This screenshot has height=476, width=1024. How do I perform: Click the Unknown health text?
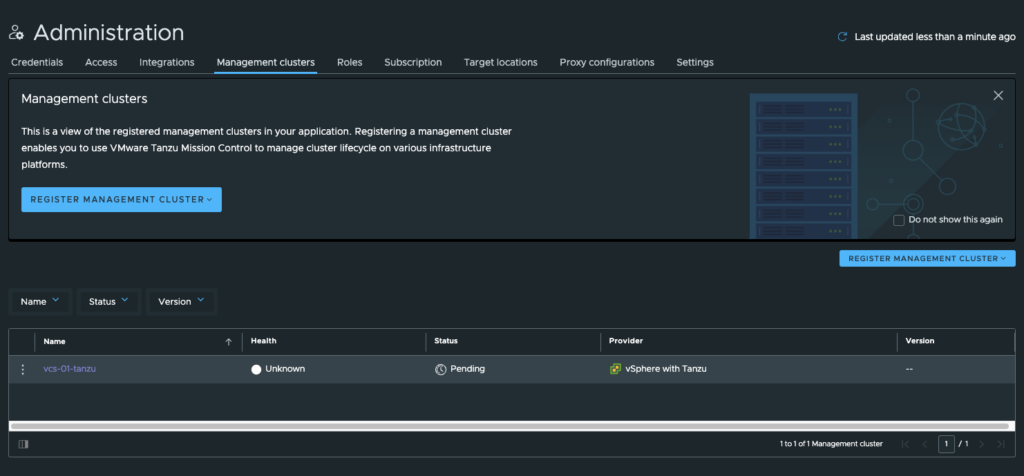click(285, 369)
